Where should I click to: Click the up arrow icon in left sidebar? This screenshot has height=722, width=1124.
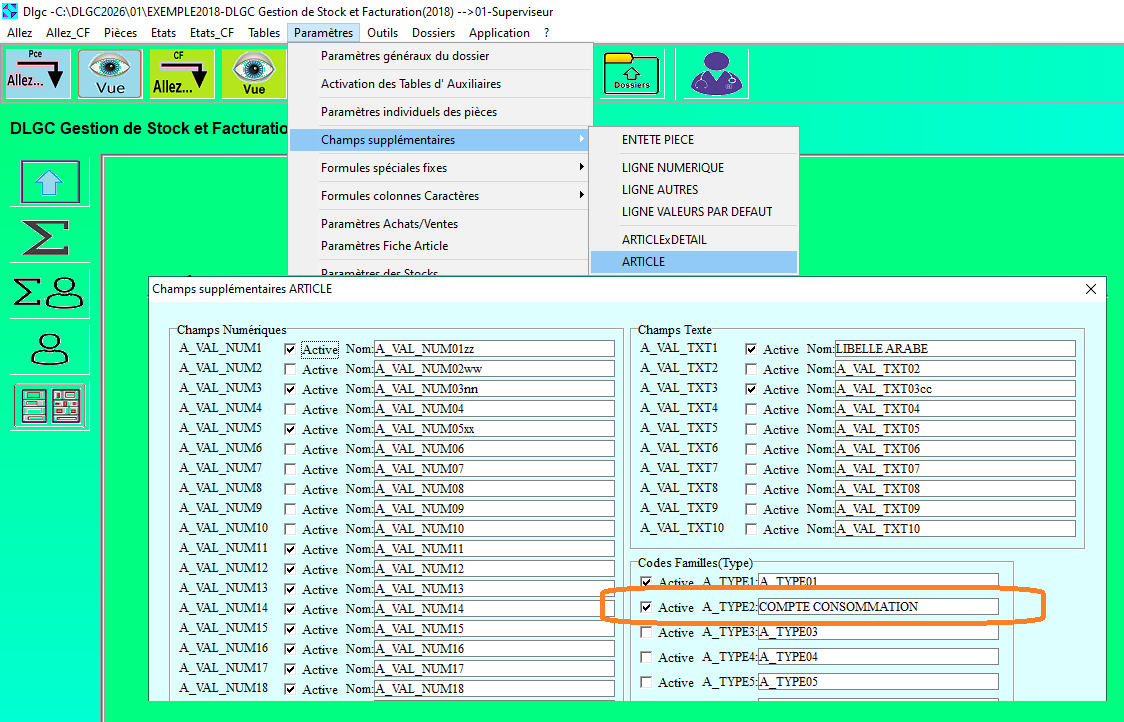(x=50, y=183)
